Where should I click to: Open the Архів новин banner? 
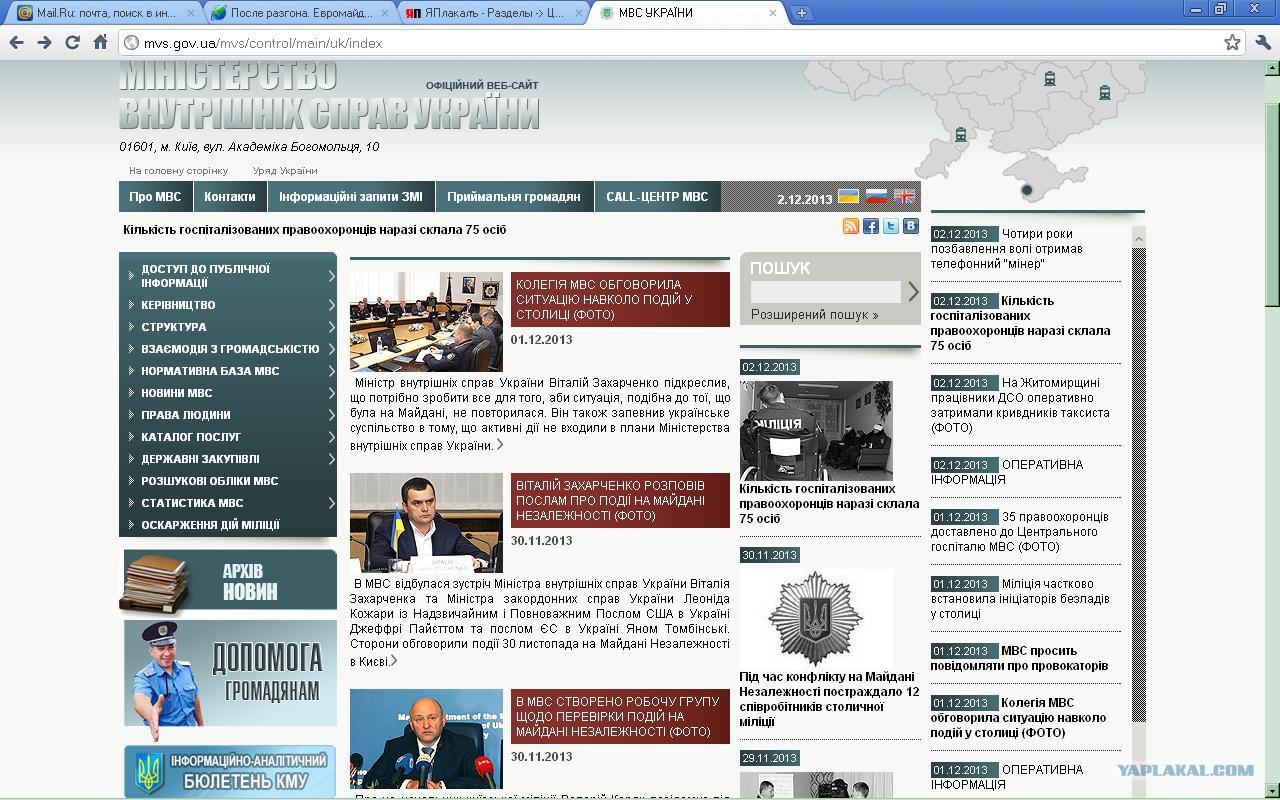(x=230, y=581)
